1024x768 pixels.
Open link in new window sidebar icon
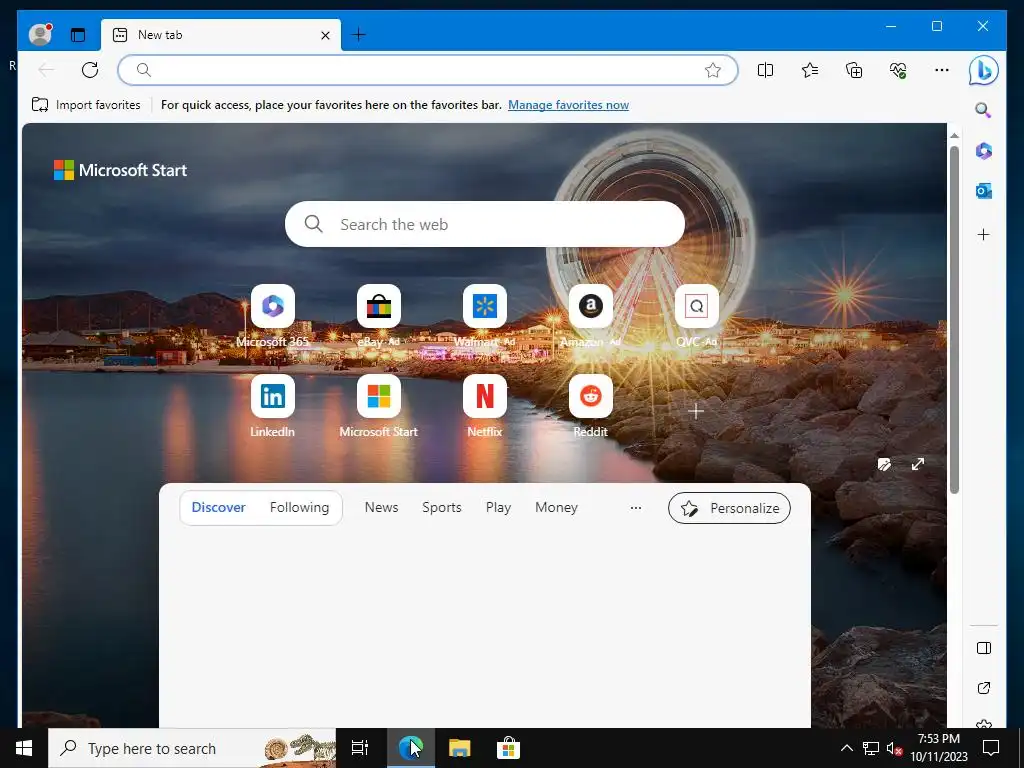pos(984,688)
